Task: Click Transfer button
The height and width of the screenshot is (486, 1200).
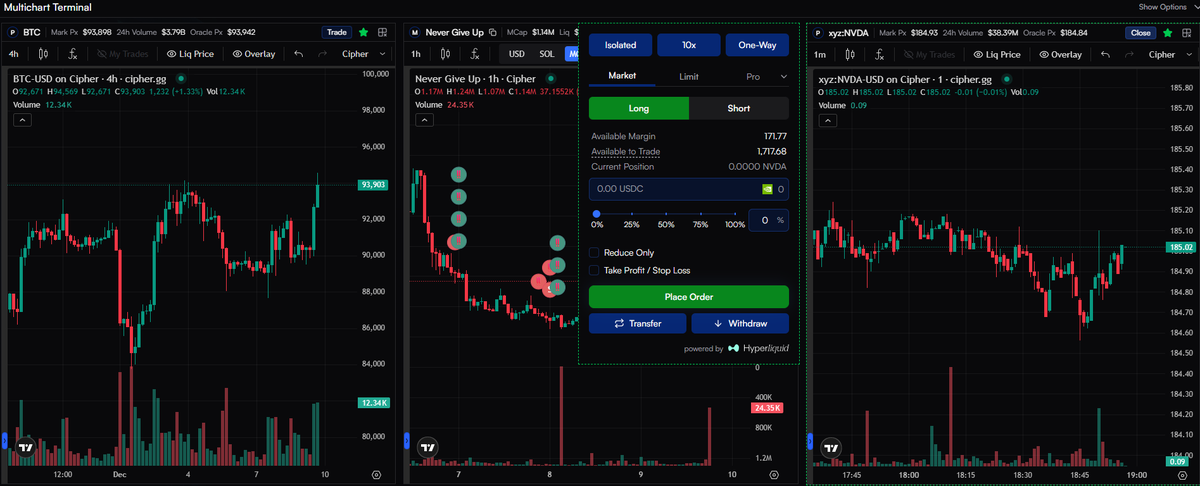Action: (638, 323)
